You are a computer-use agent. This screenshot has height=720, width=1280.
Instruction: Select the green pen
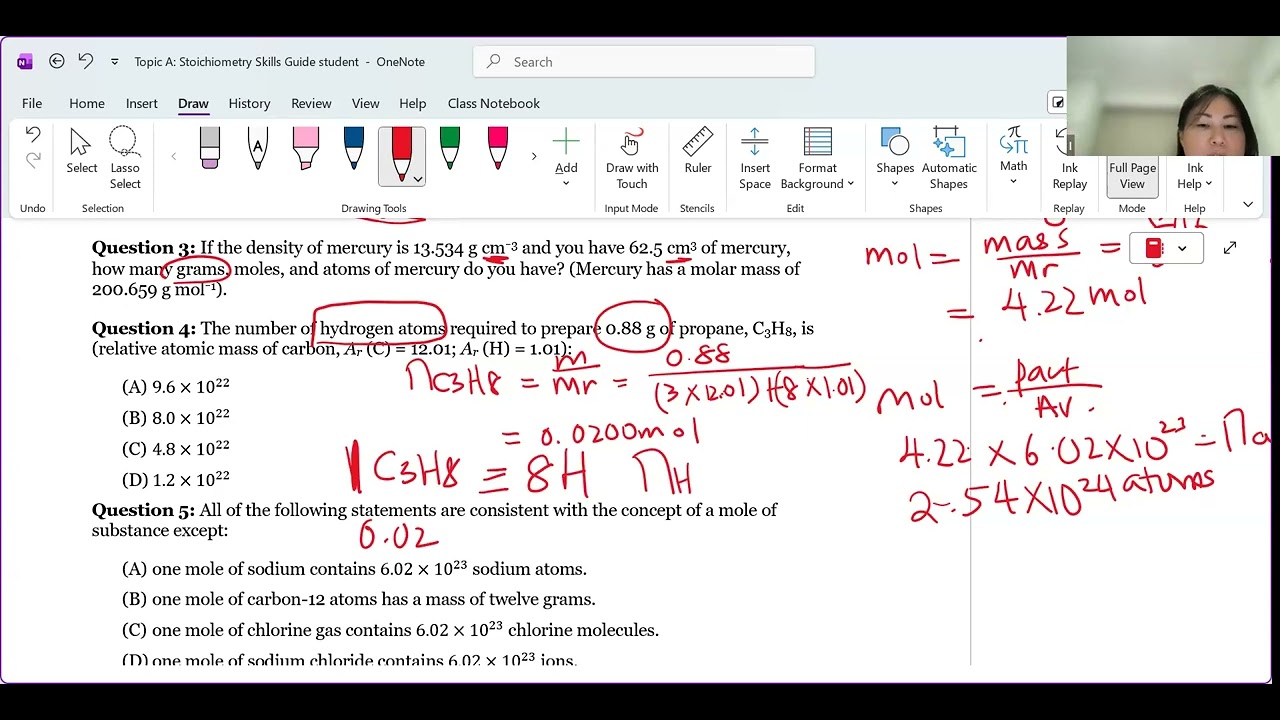click(450, 148)
